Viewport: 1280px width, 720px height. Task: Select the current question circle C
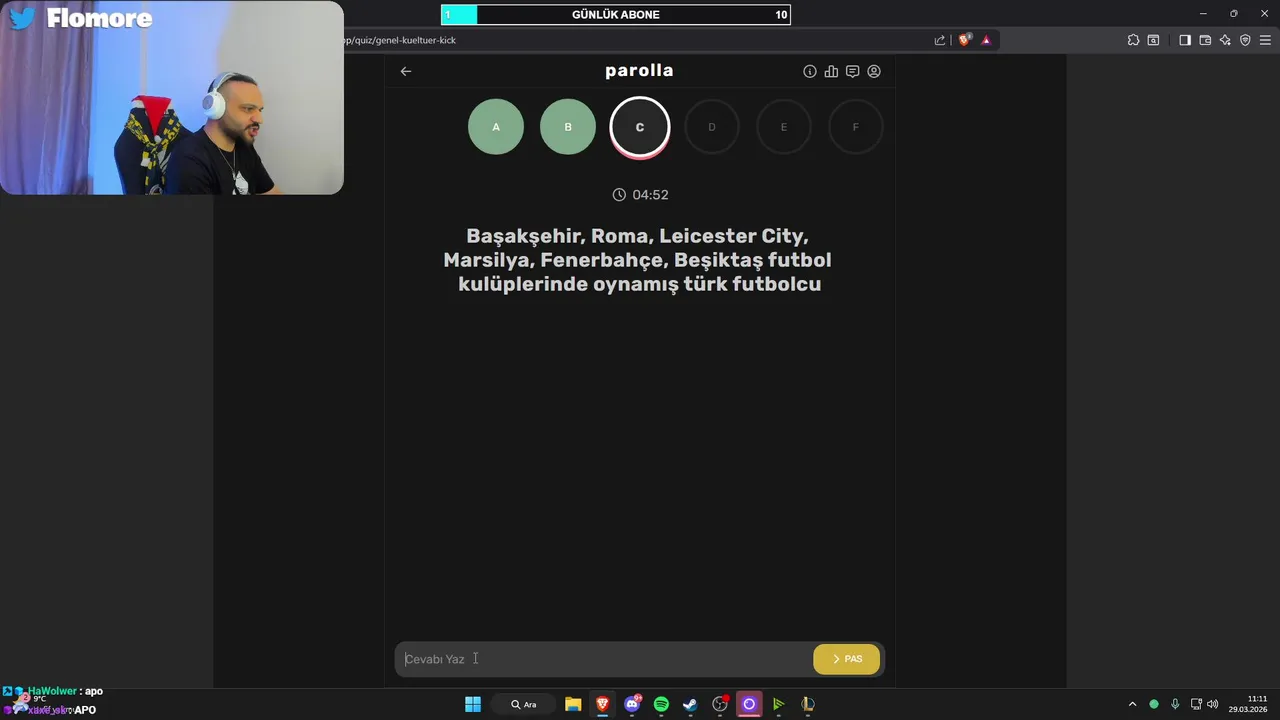tap(640, 127)
